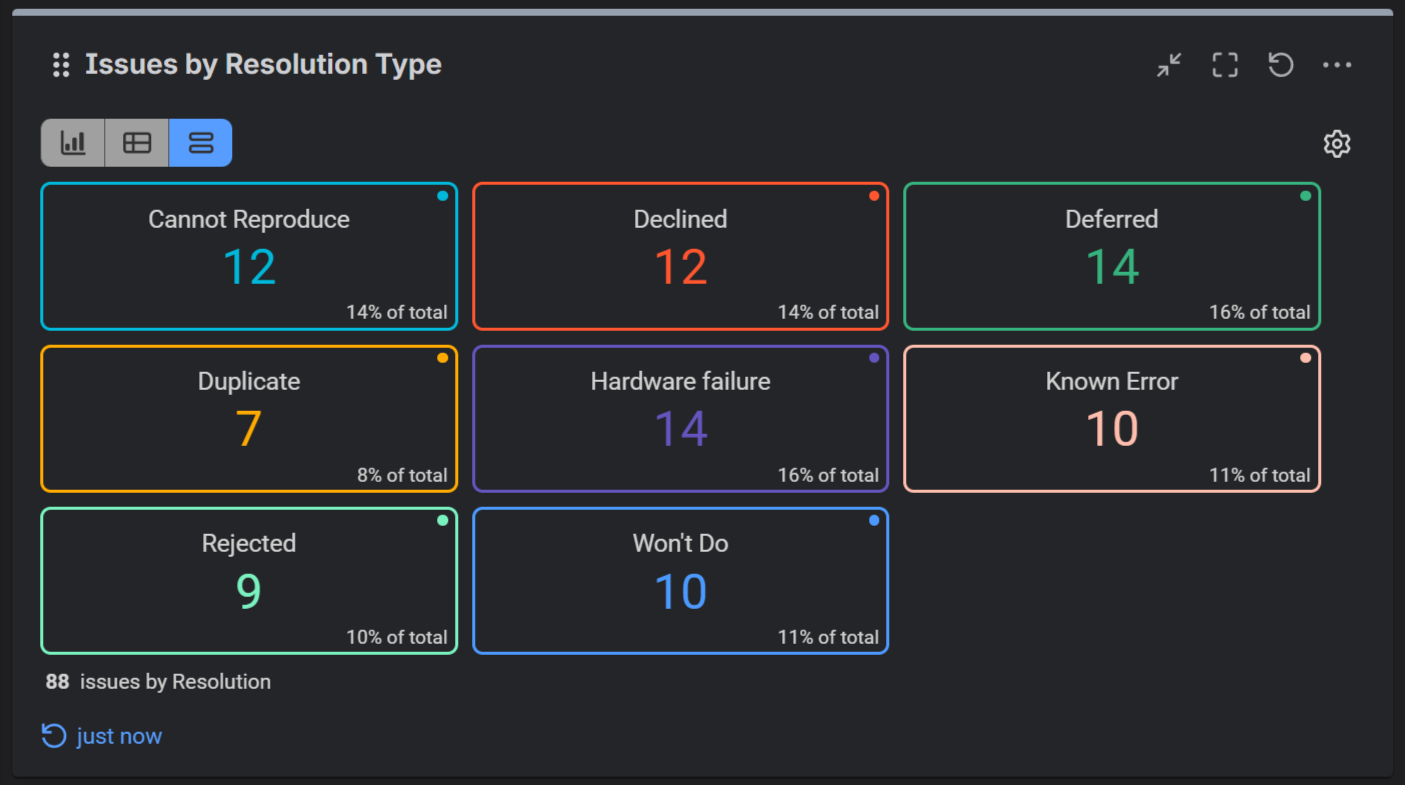Click the drag handle grip beside the panel title
Screen dimensions: 1405x785
(x=60, y=64)
